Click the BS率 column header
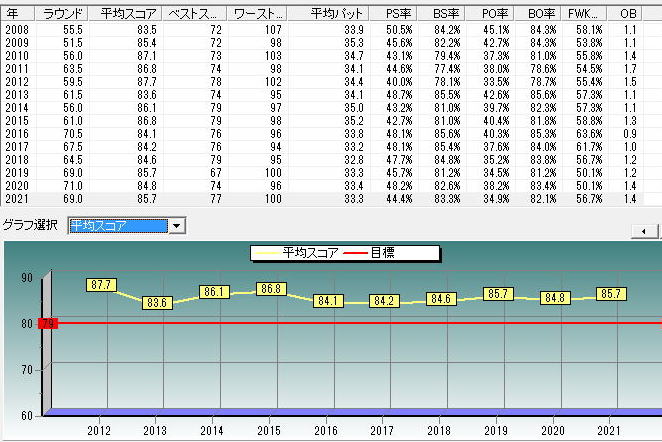The image size is (662, 442). point(441,14)
